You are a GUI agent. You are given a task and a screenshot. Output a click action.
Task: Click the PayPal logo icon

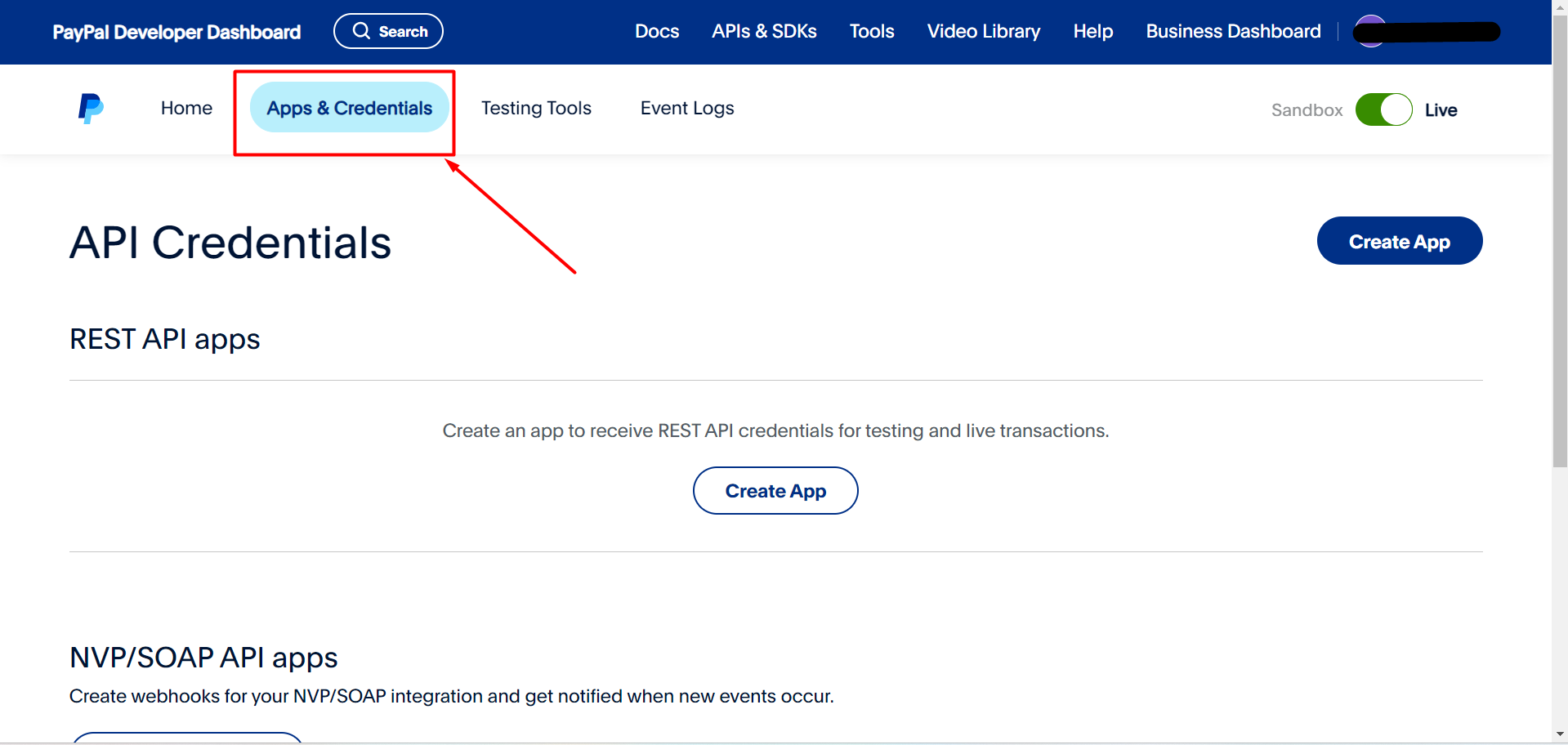point(91,109)
